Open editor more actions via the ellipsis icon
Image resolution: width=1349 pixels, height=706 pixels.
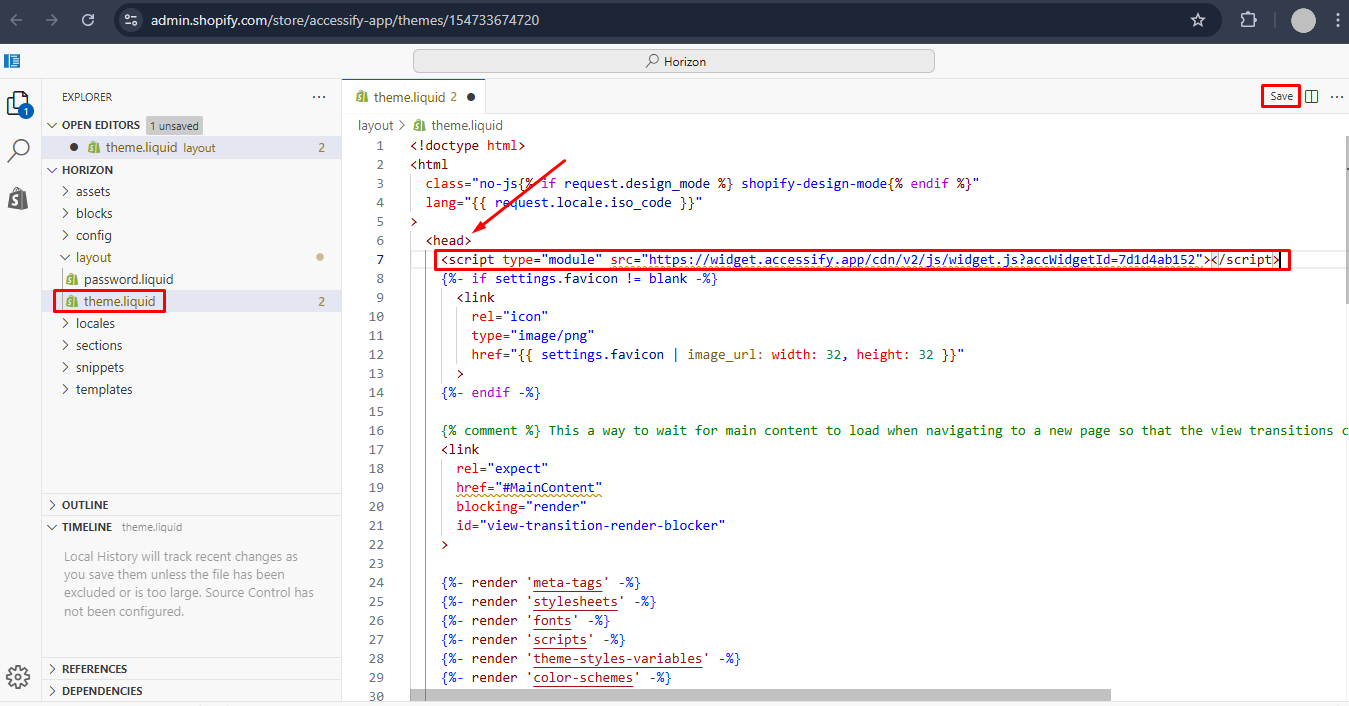tap(1337, 95)
